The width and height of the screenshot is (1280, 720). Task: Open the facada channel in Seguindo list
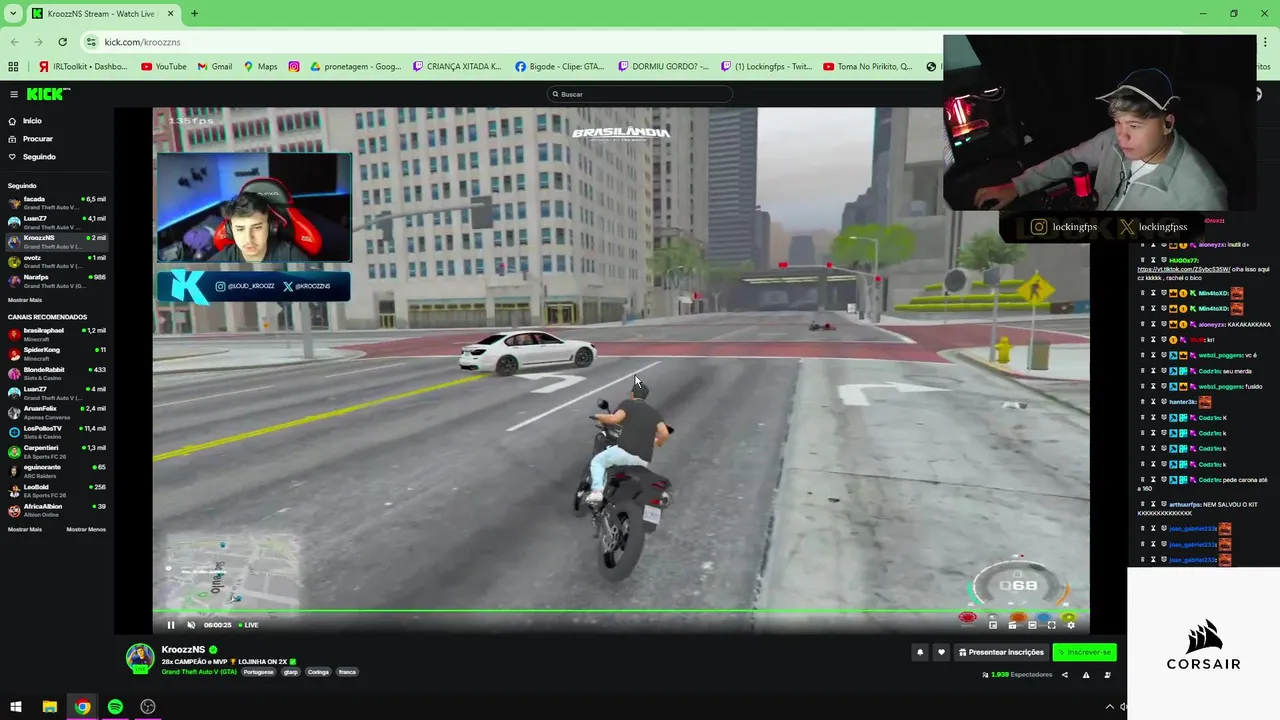coord(57,202)
